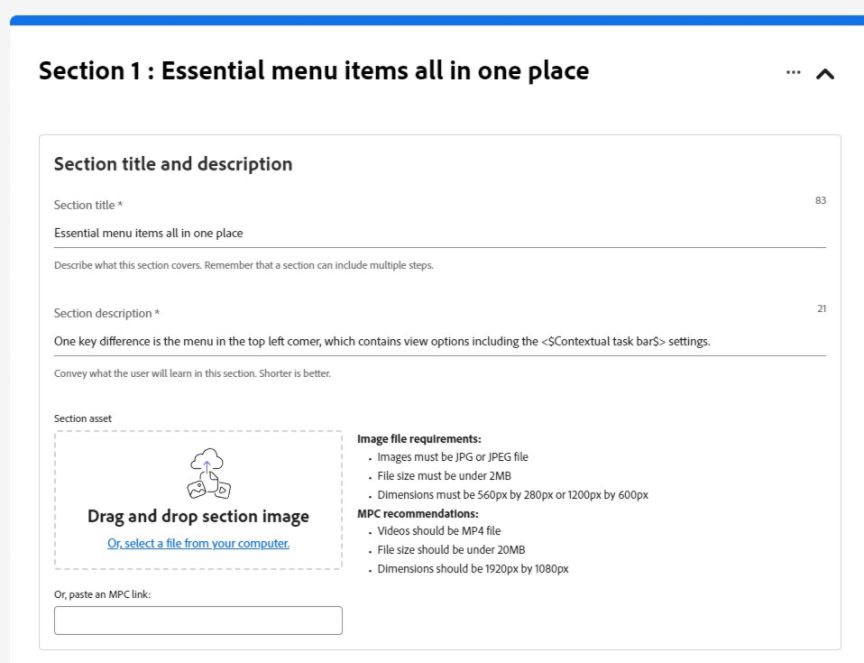Image resolution: width=864 pixels, height=663 pixels.
Task: Click the "Section description *" field label
Action: [x=106, y=313]
